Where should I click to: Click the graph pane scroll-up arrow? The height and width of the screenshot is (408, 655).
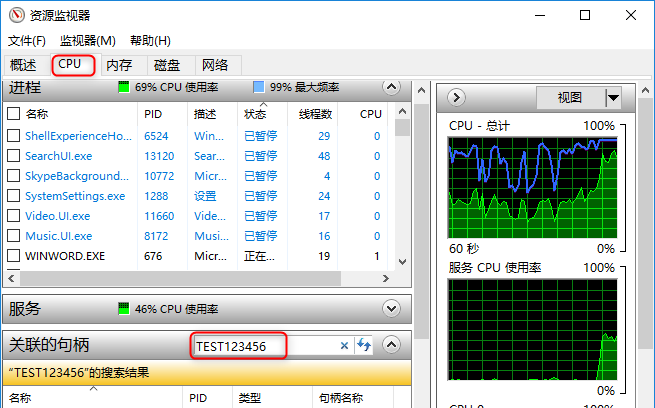click(x=645, y=90)
